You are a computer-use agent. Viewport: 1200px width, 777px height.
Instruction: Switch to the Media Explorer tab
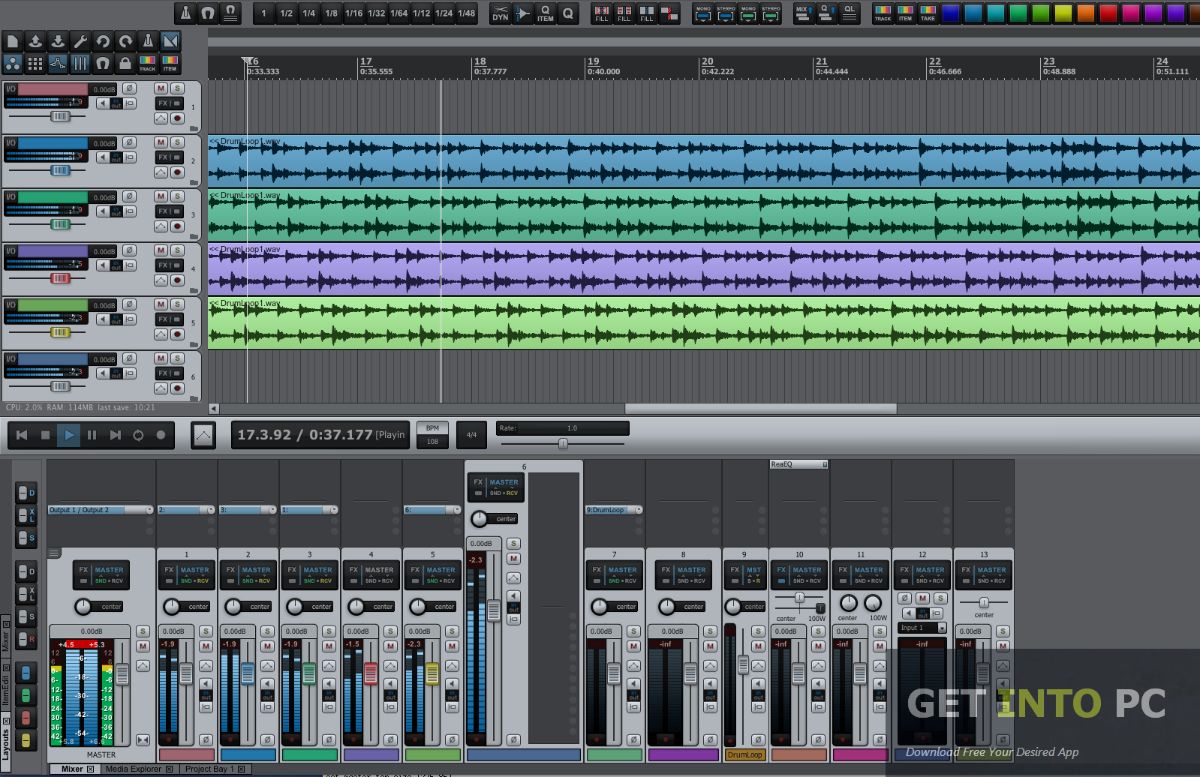point(135,768)
